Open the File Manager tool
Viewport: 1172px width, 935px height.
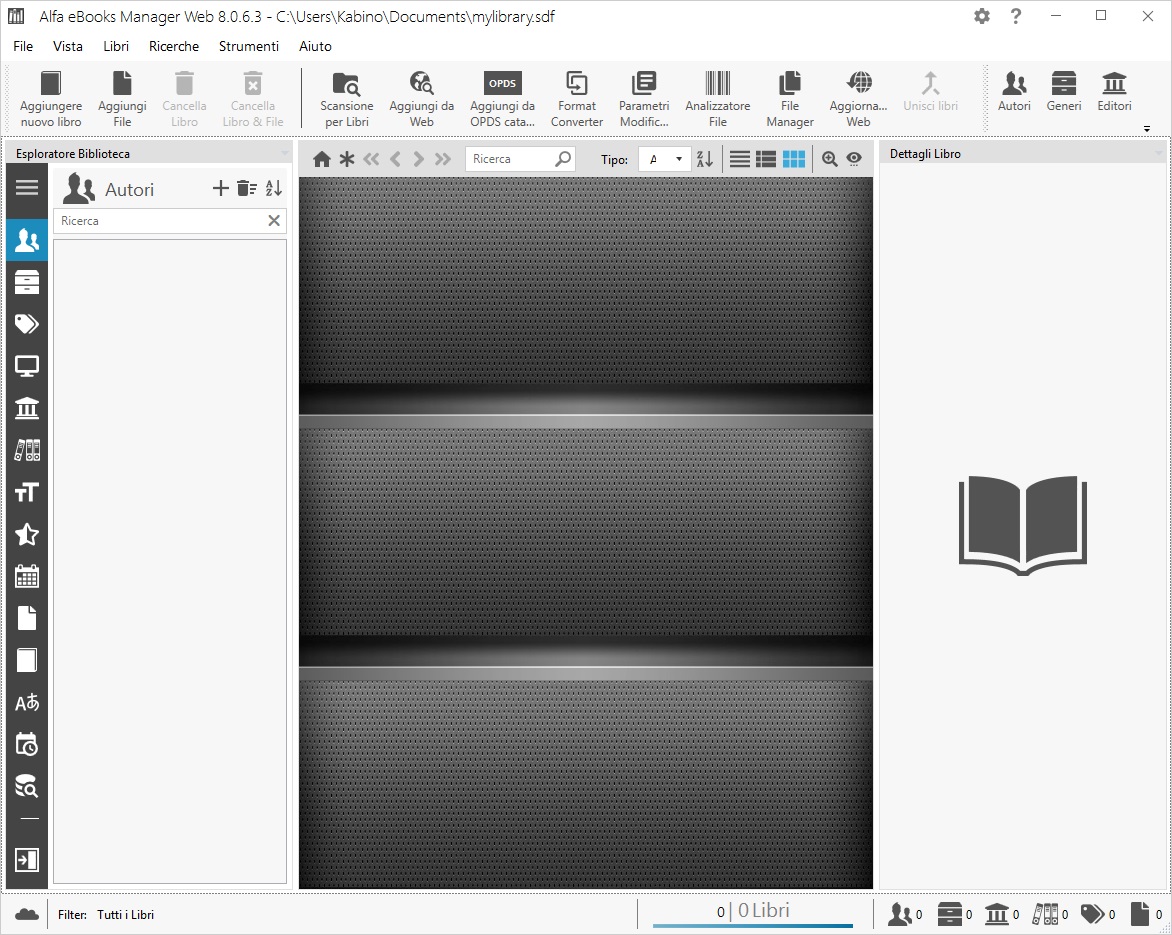pos(789,99)
